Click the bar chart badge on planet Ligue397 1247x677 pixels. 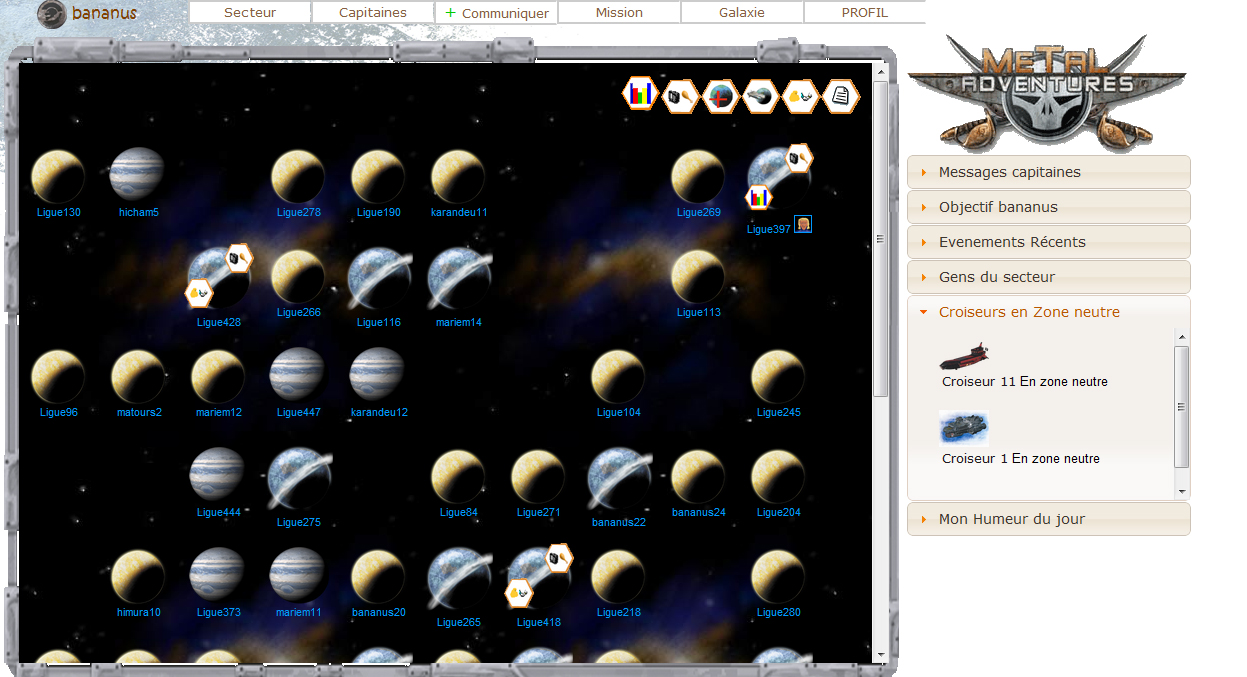(759, 197)
